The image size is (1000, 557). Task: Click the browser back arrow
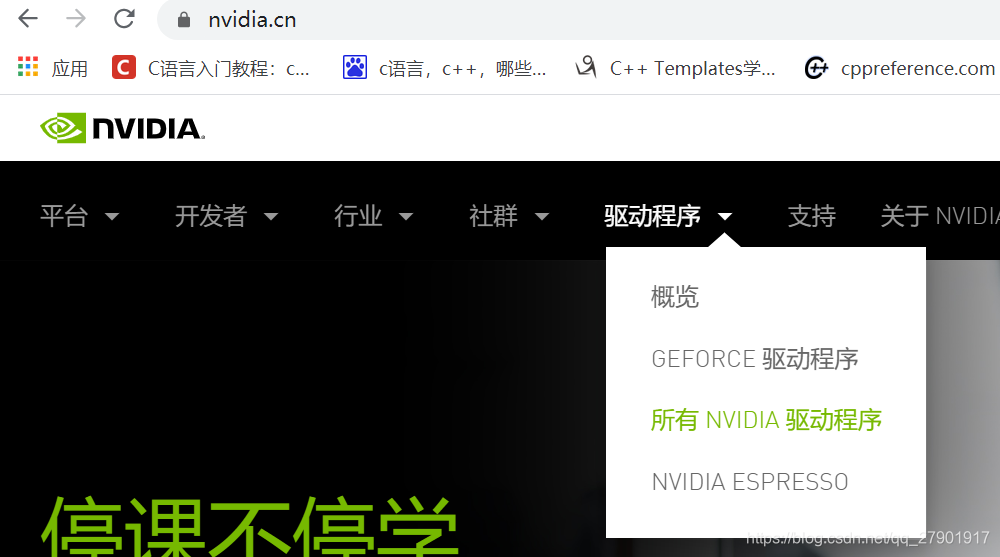[x=28, y=19]
